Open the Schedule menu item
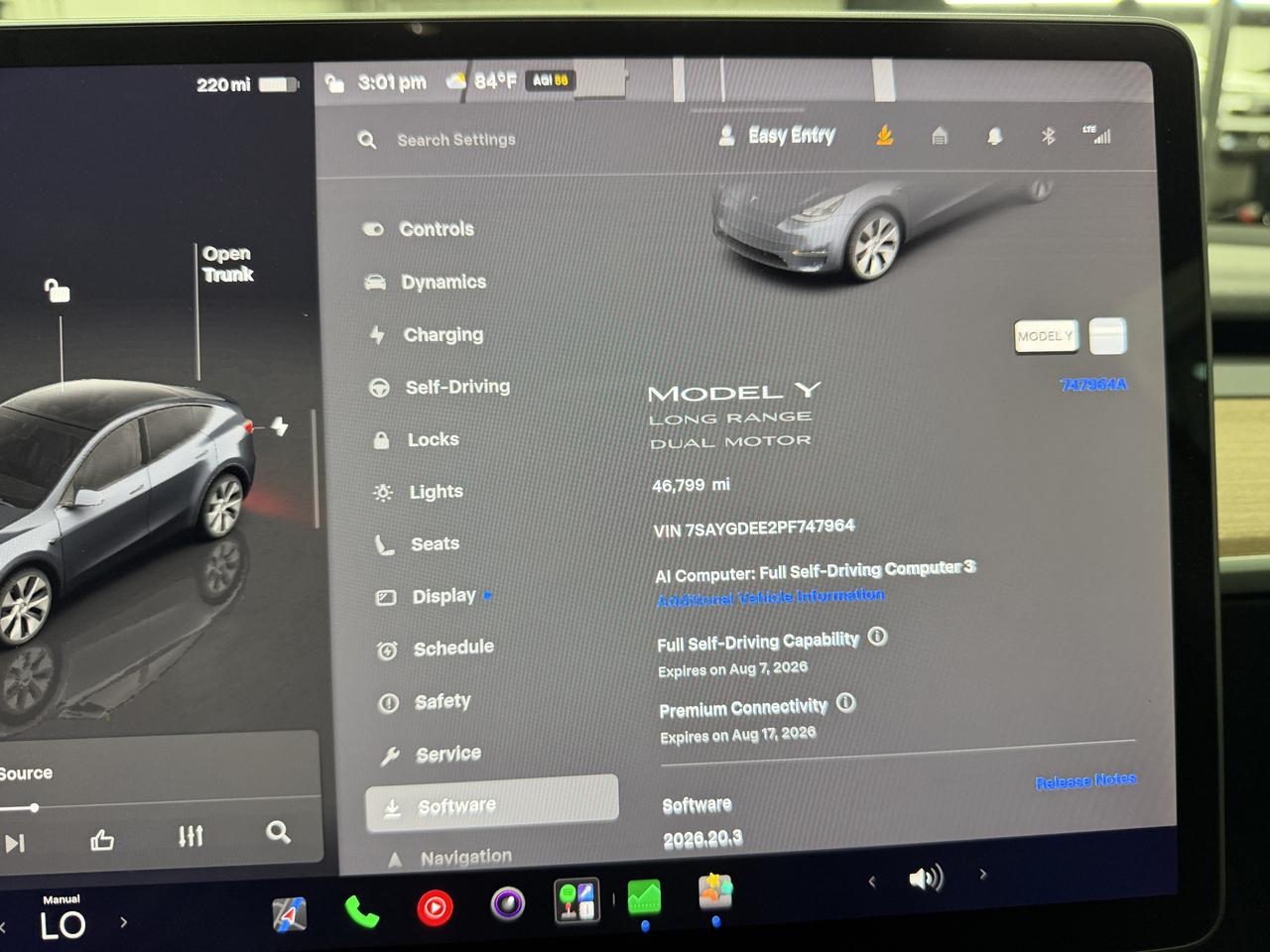The height and width of the screenshot is (952, 1270). point(435,649)
